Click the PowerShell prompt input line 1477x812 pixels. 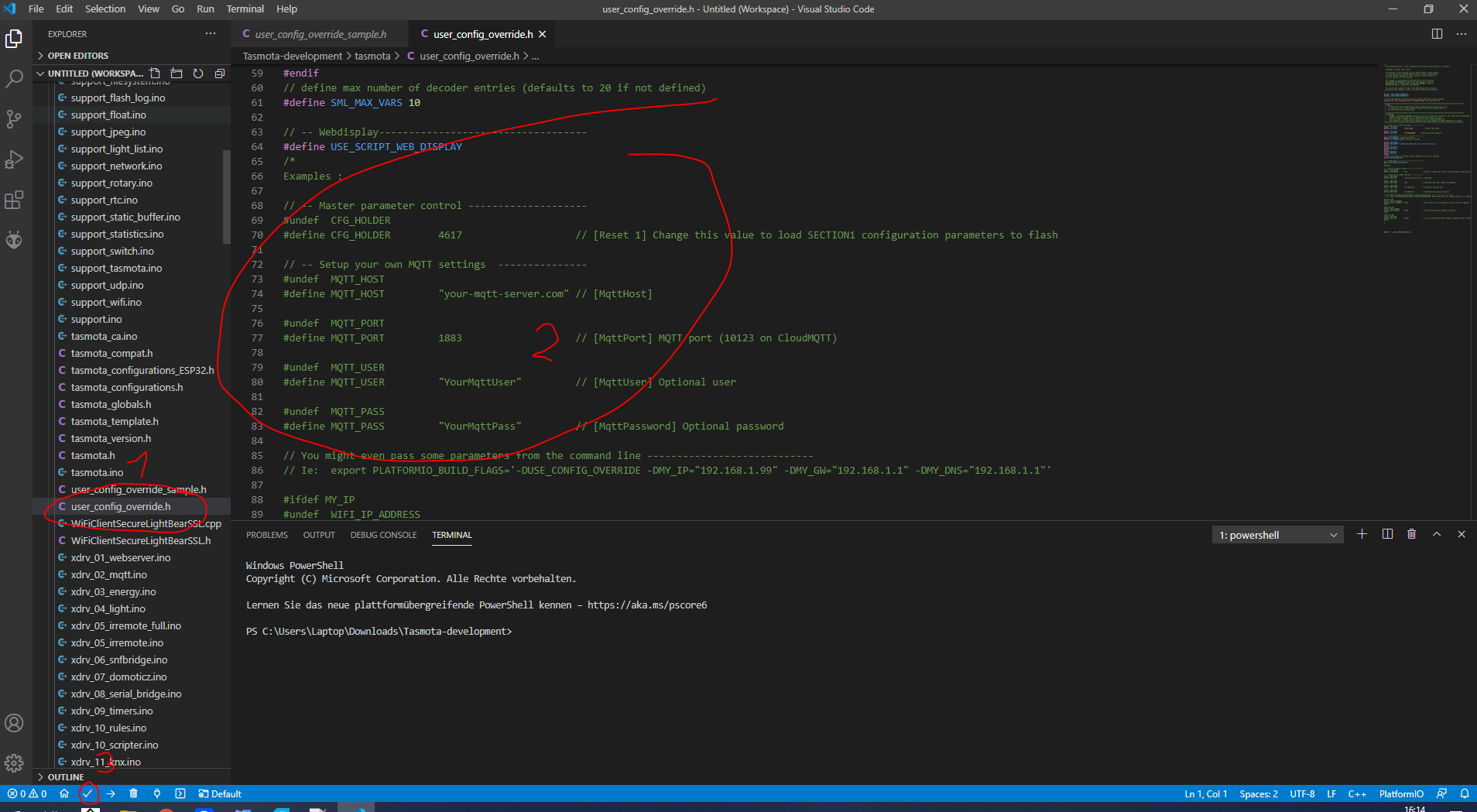[x=379, y=632]
